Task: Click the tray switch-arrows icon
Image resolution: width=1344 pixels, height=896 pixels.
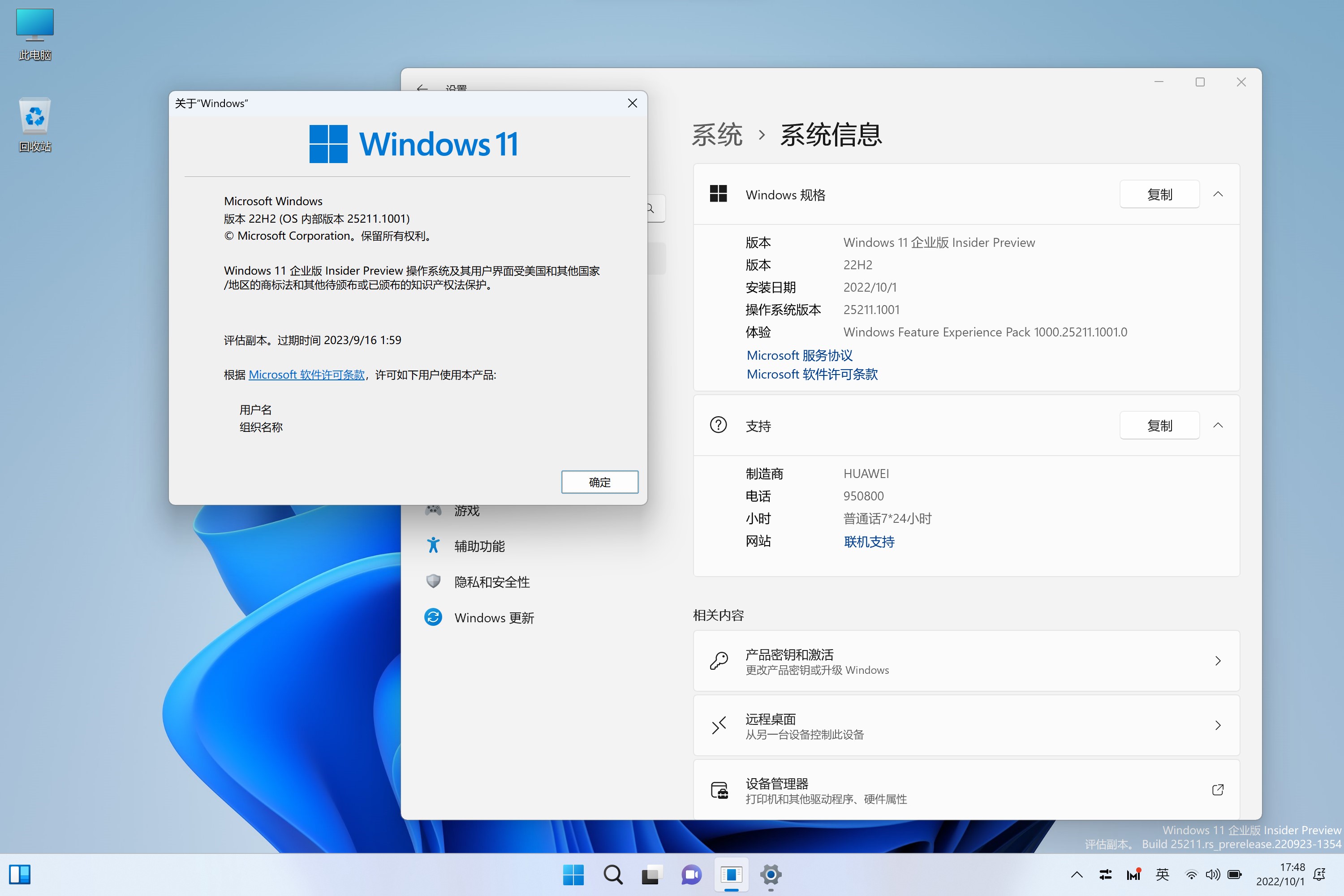Action: (x=1105, y=874)
